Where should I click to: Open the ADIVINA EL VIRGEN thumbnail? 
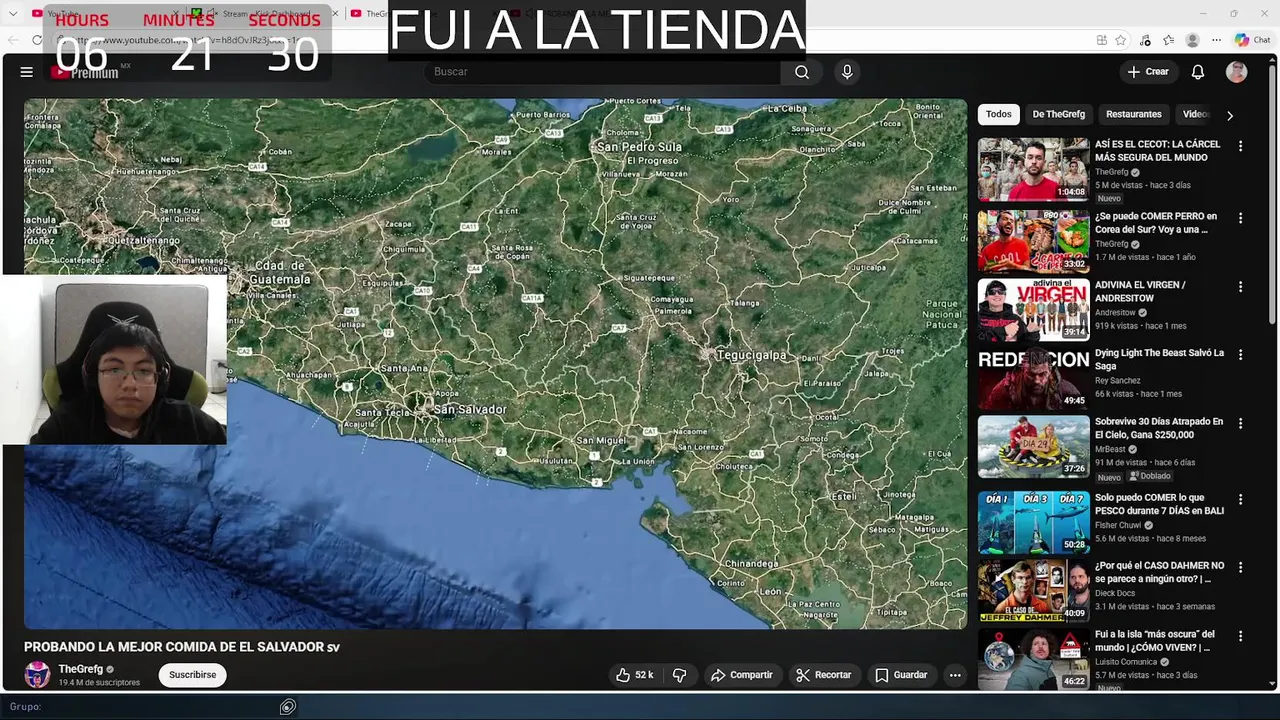coord(1033,309)
